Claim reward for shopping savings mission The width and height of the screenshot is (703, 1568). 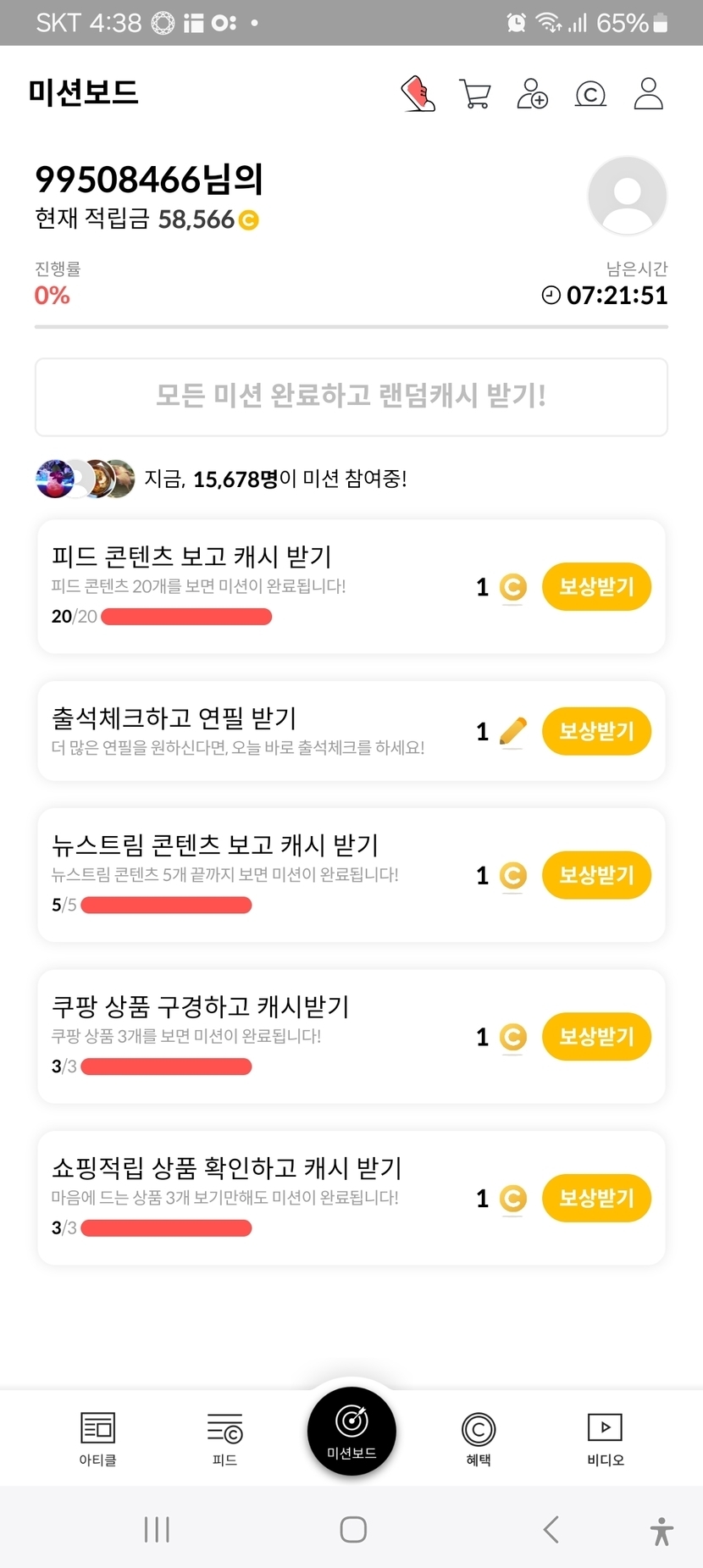coord(596,1198)
